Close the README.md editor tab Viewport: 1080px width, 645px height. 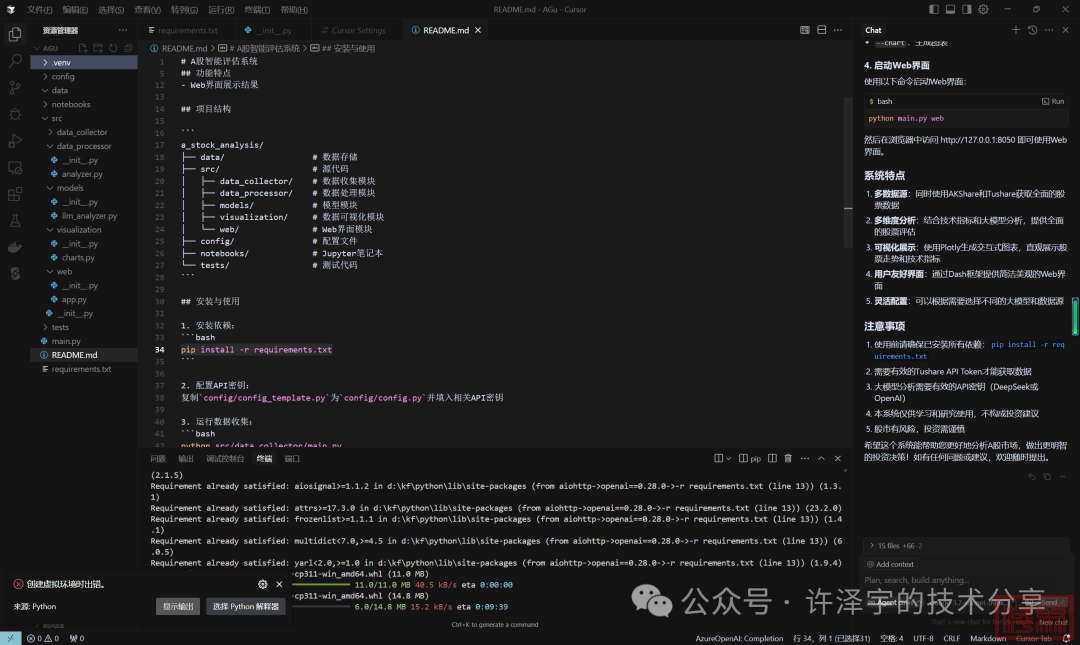point(478,30)
